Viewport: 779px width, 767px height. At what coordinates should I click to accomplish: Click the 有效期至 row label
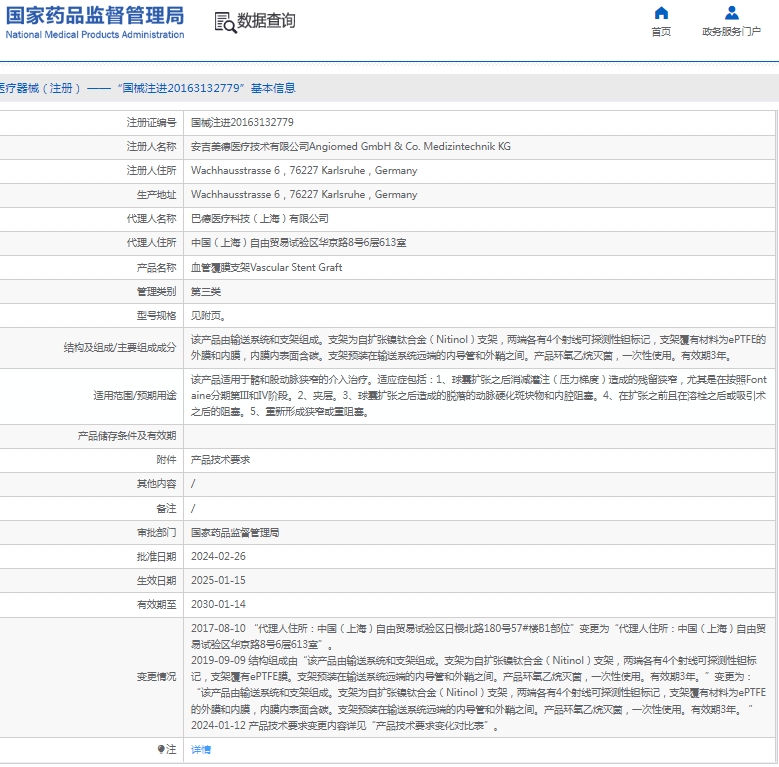(x=156, y=604)
